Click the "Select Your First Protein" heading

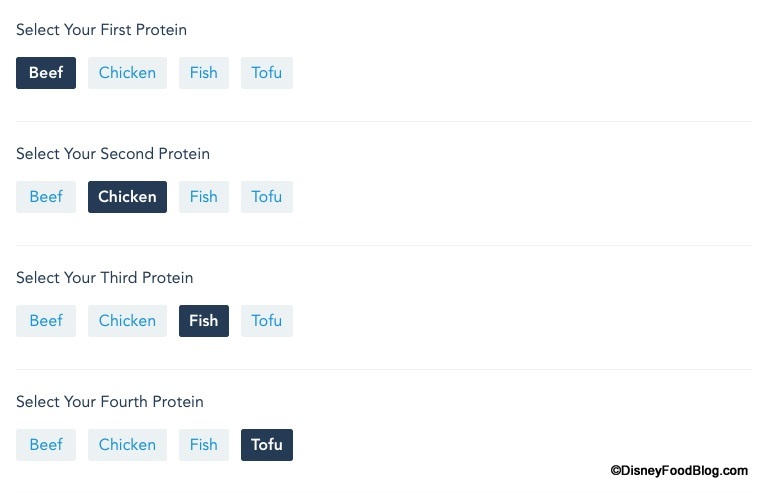[x=101, y=30]
